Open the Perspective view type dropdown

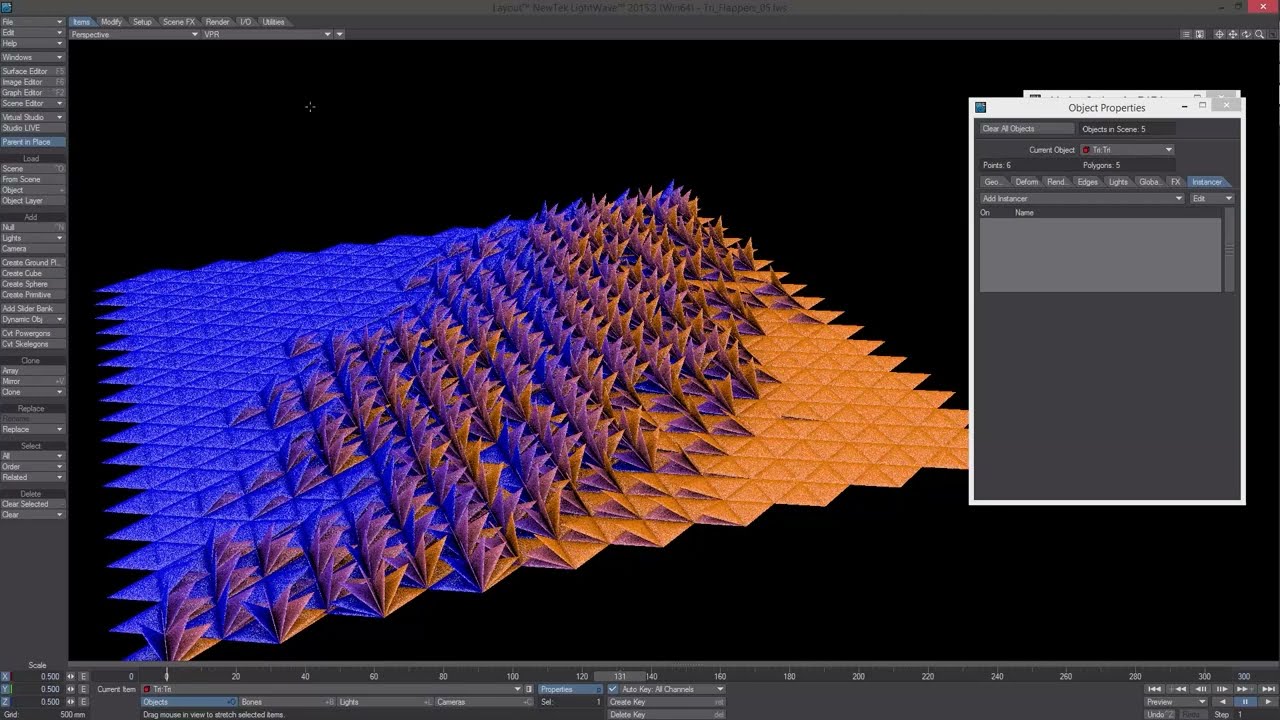(134, 34)
